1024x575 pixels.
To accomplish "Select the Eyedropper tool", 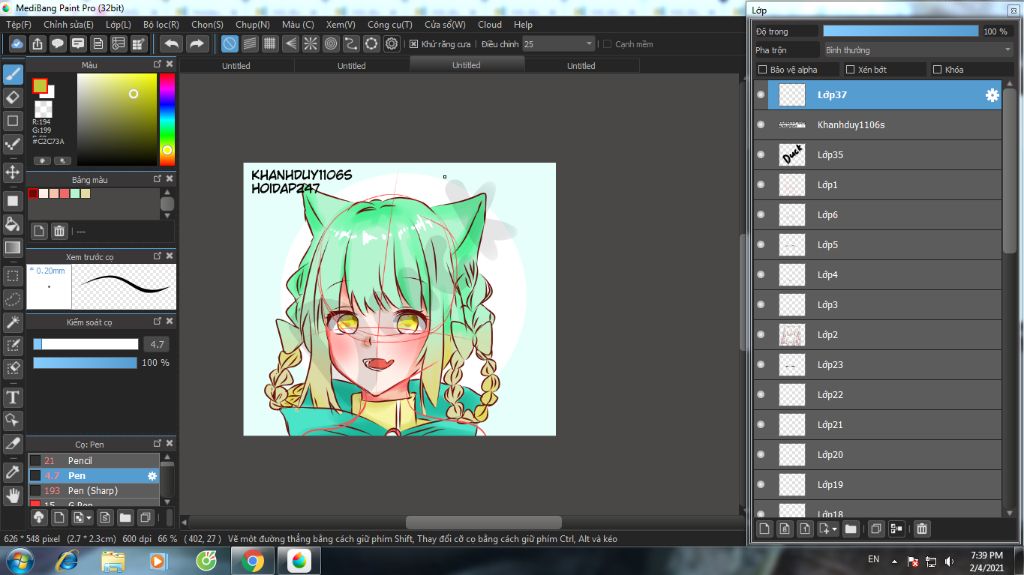I will click(12, 472).
